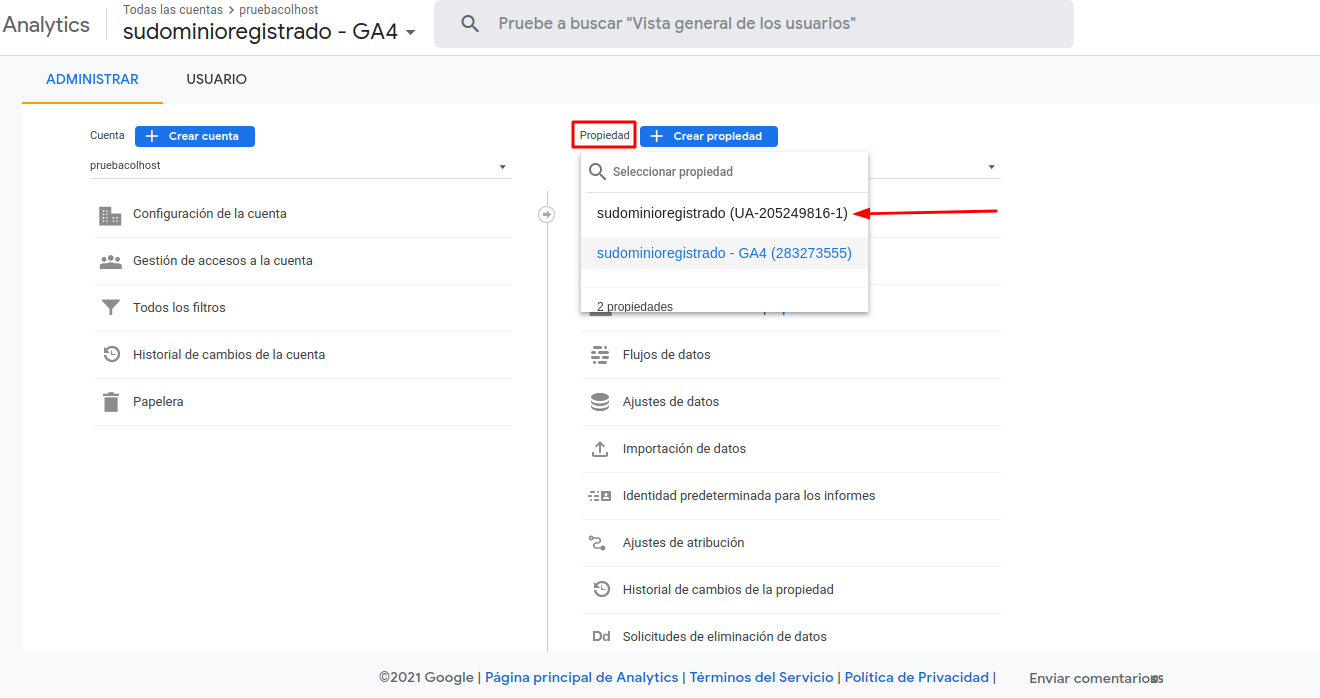Viewport: 1320px width, 698px height.
Task: Click the Crear propiedad button
Action: click(x=709, y=136)
